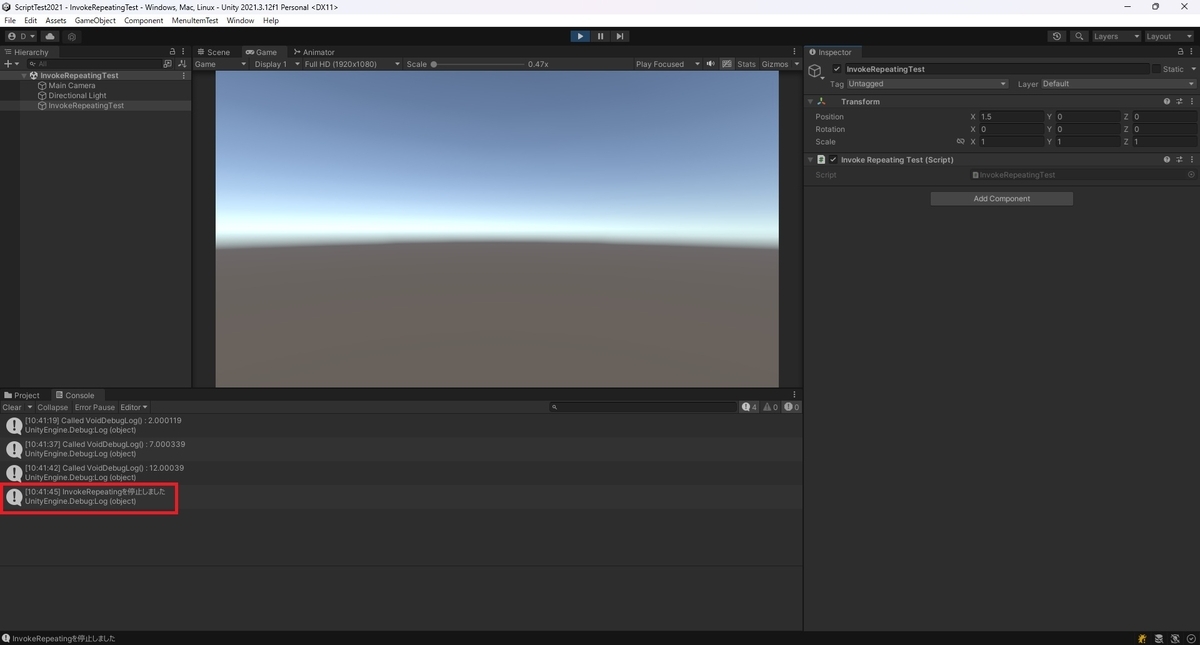Image resolution: width=1200 pixels, height=645 pixels.
Task: Click the Pause button in the toolbar
Action: click(x=600, y=36)
